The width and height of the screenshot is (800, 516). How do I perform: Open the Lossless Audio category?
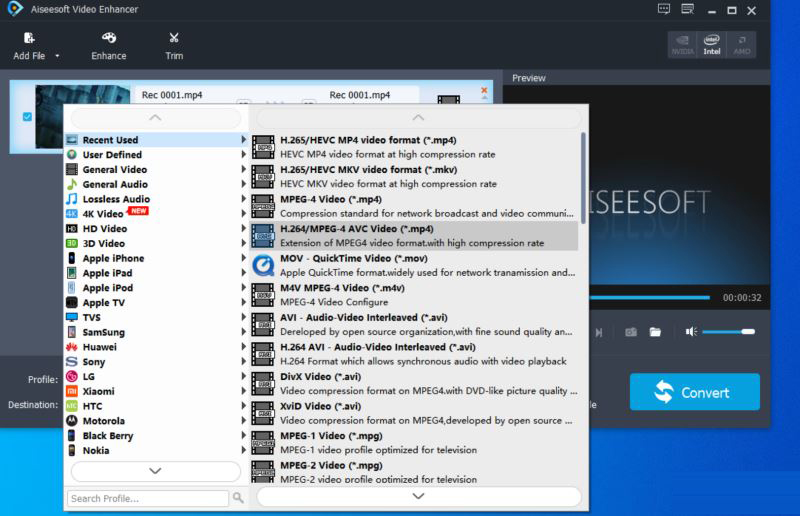pos(156,199)
